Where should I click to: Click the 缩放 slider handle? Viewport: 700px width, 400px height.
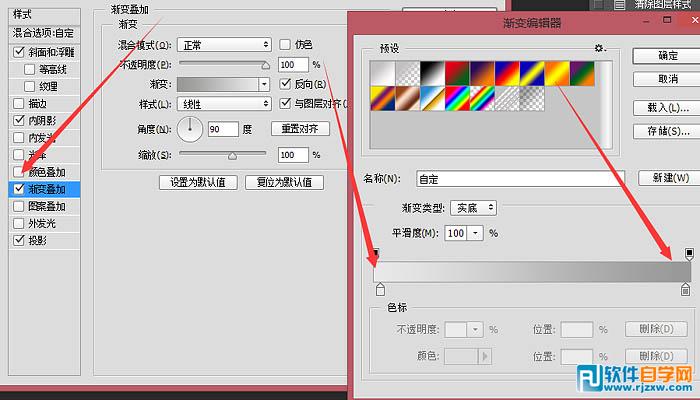coord(232,155)
